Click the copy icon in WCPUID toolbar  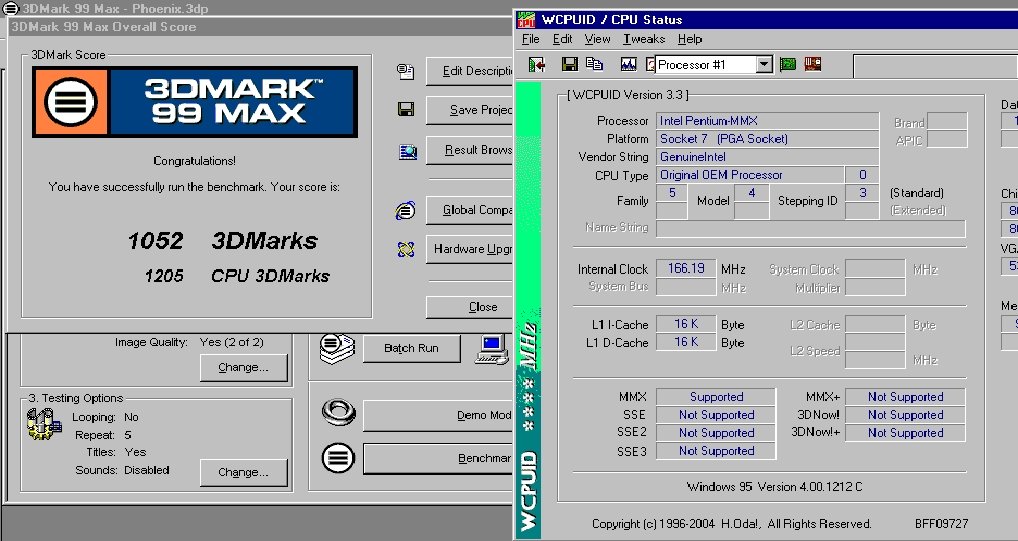[594, 64]
